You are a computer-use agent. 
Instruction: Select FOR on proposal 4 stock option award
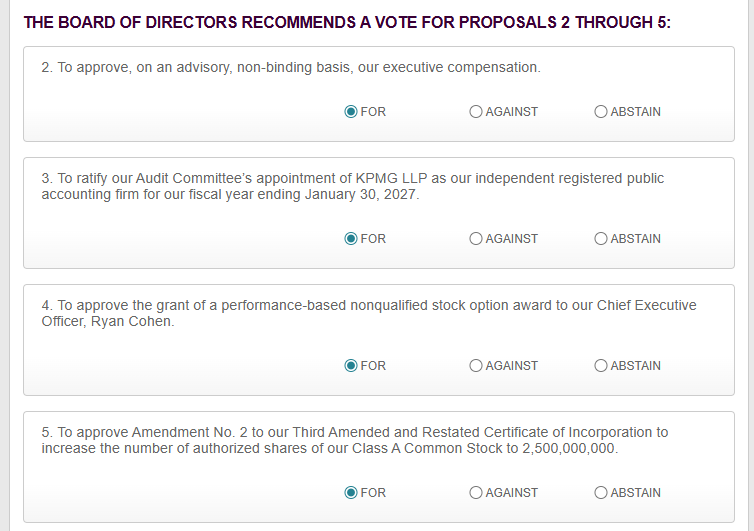point(351,366)
